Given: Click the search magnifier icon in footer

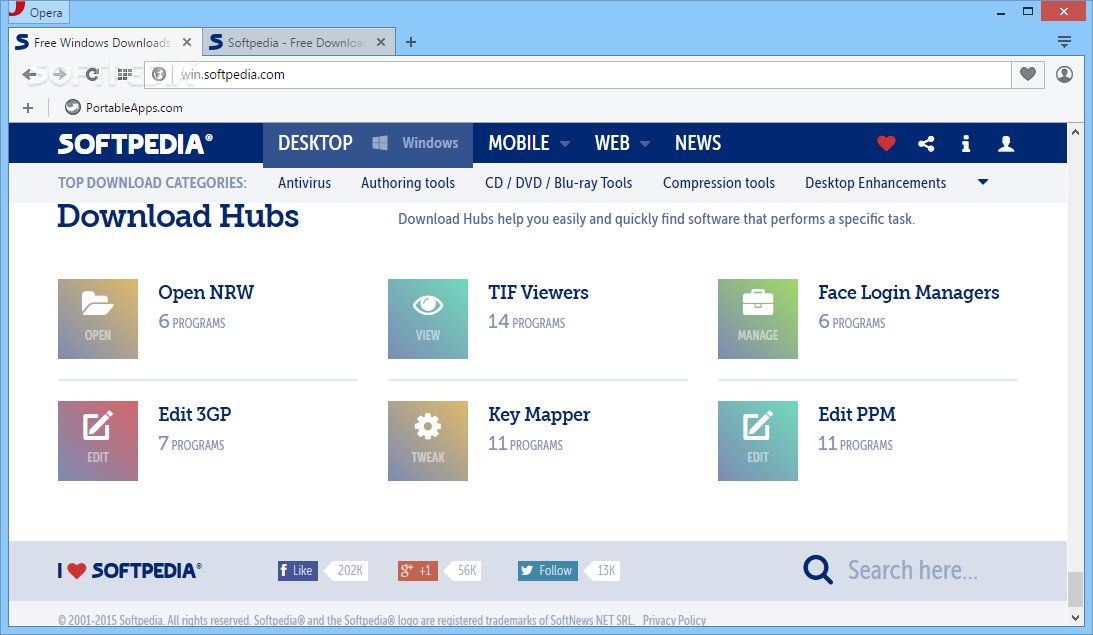Looking at the screenshot, I should tap(818, 569).
